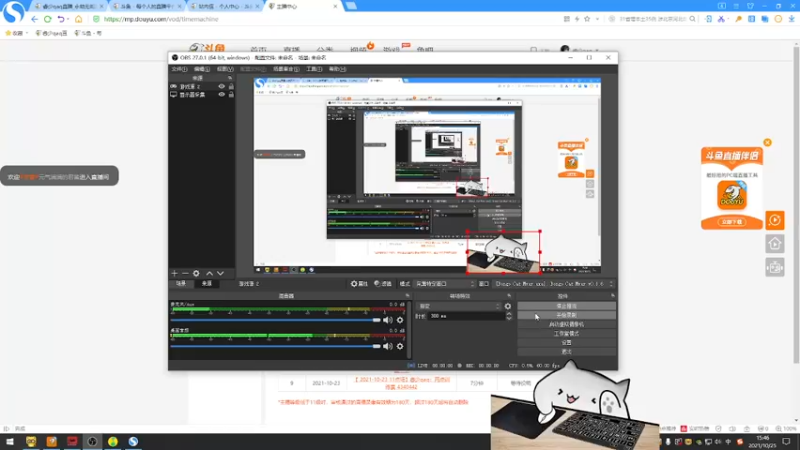The height and width of the screenshot is (450, 800).
Task: Click the browser undo-close arrow icon
Action: [61, 19]
